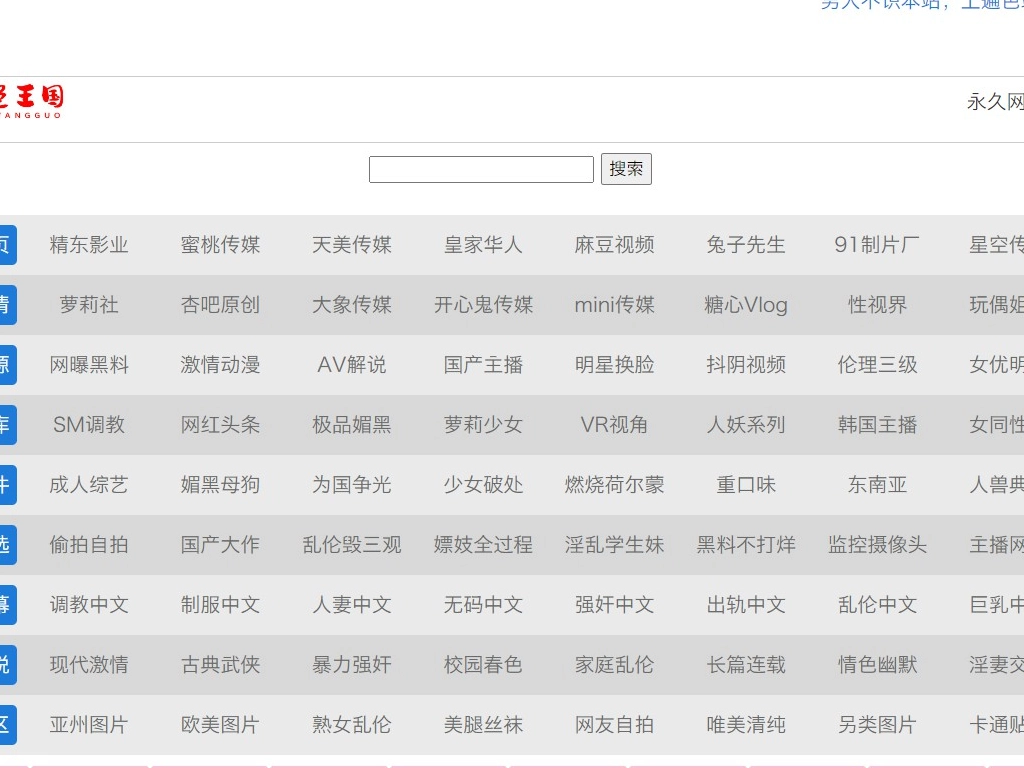Image resolution: width=1024 pixels, height=768 pixels.
Task: Click the search text input field
Action: pos(481,170)
